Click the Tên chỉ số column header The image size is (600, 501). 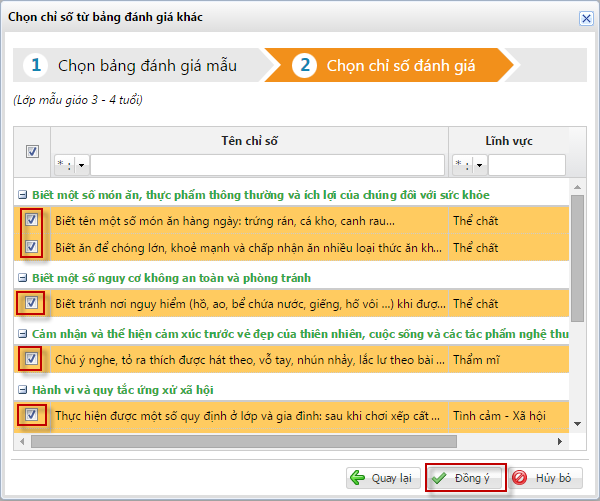249,140
